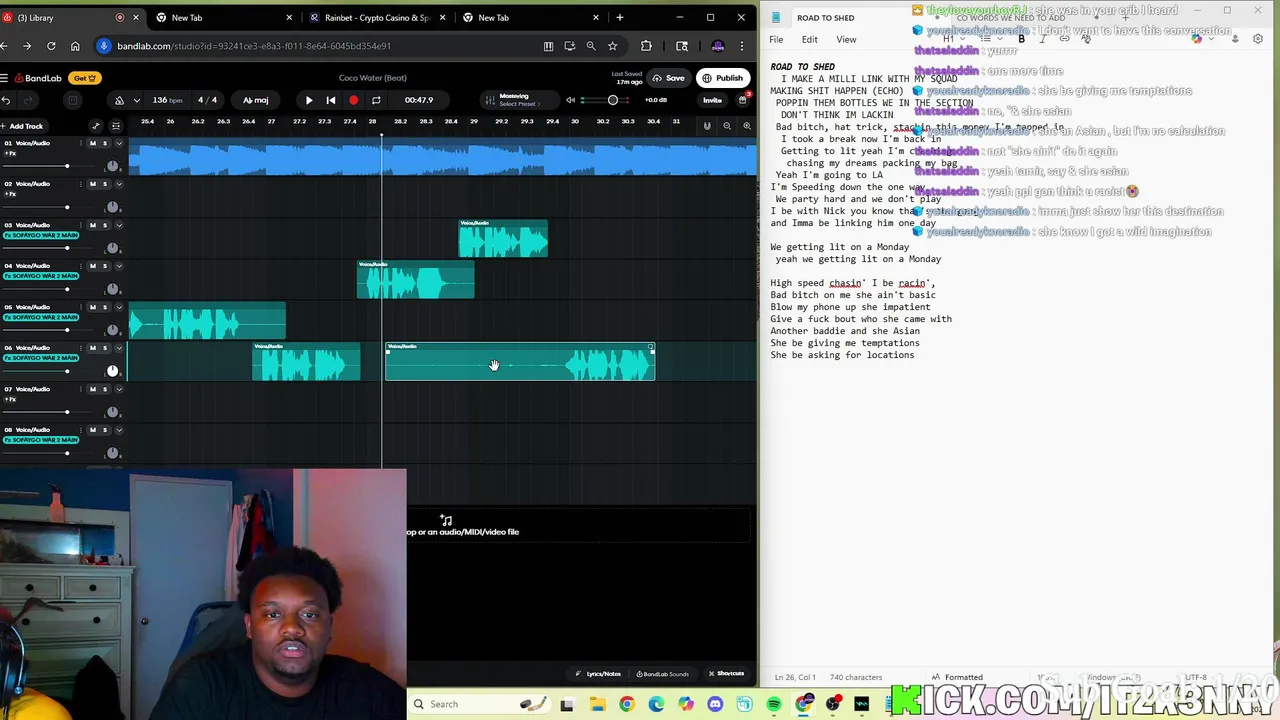
Task: Open the 4 / 4 time signature selector
Action: [207, 100]
